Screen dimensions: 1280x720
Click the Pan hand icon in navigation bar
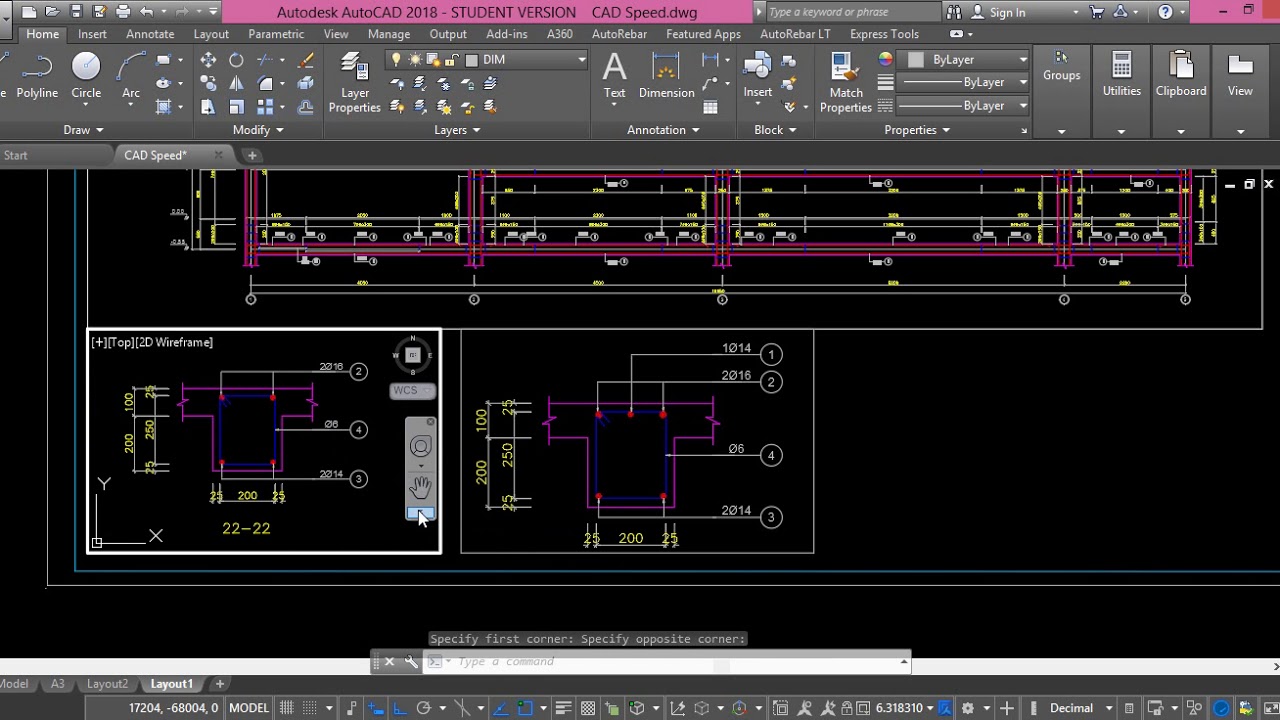(x=420, y=487)
